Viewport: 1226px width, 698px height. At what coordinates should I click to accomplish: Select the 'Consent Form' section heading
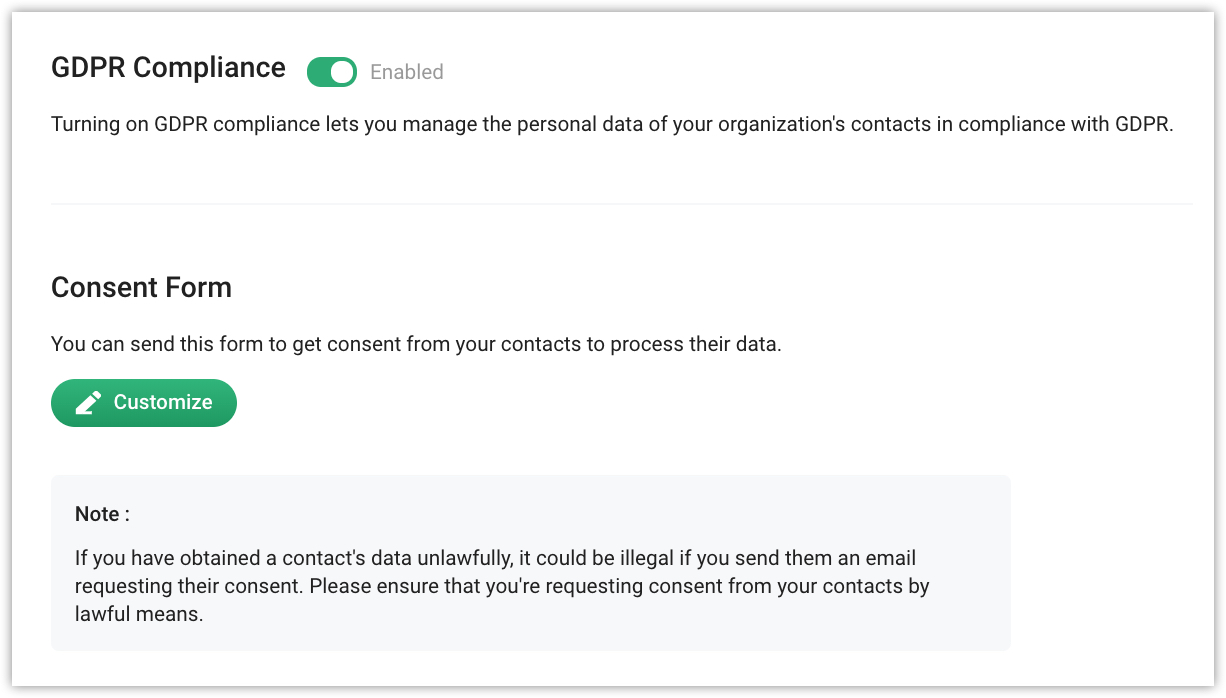(141, 288)
